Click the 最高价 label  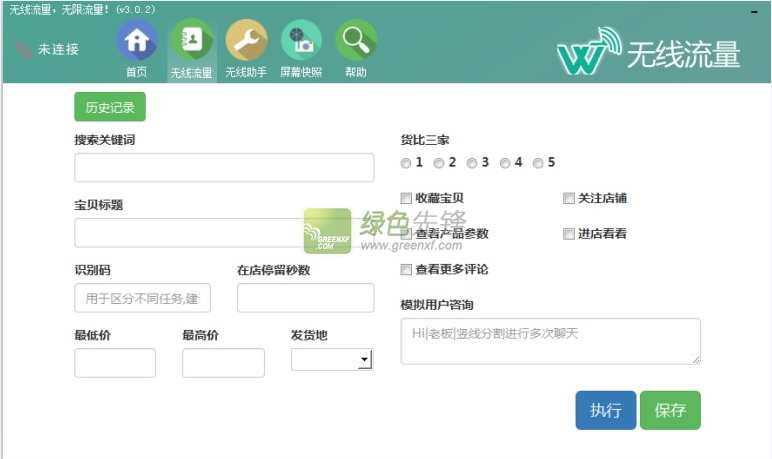(x=200, y=335)
